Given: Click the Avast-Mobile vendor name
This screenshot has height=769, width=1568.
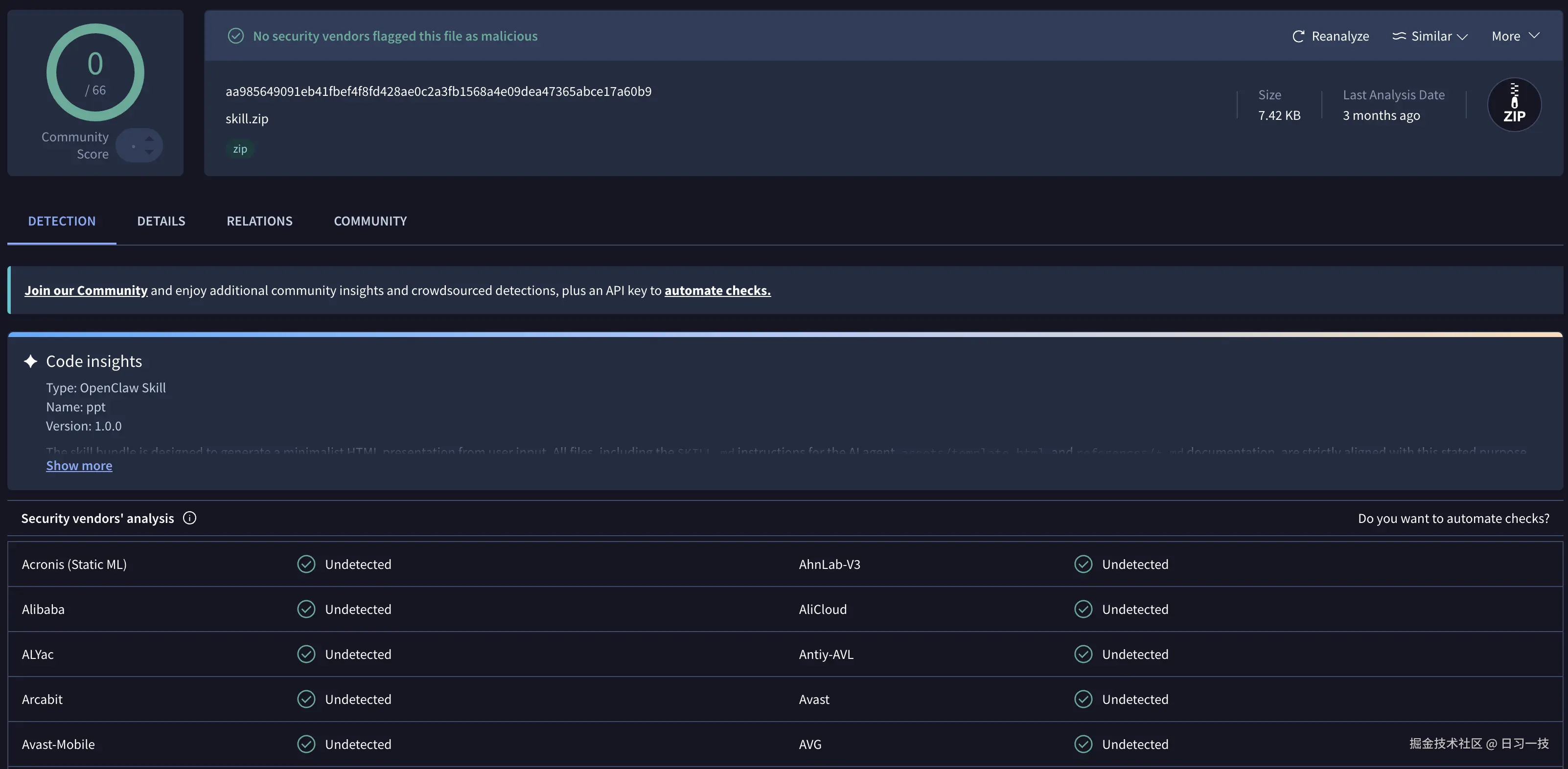Looking at the screenshot, I should 58,744.
